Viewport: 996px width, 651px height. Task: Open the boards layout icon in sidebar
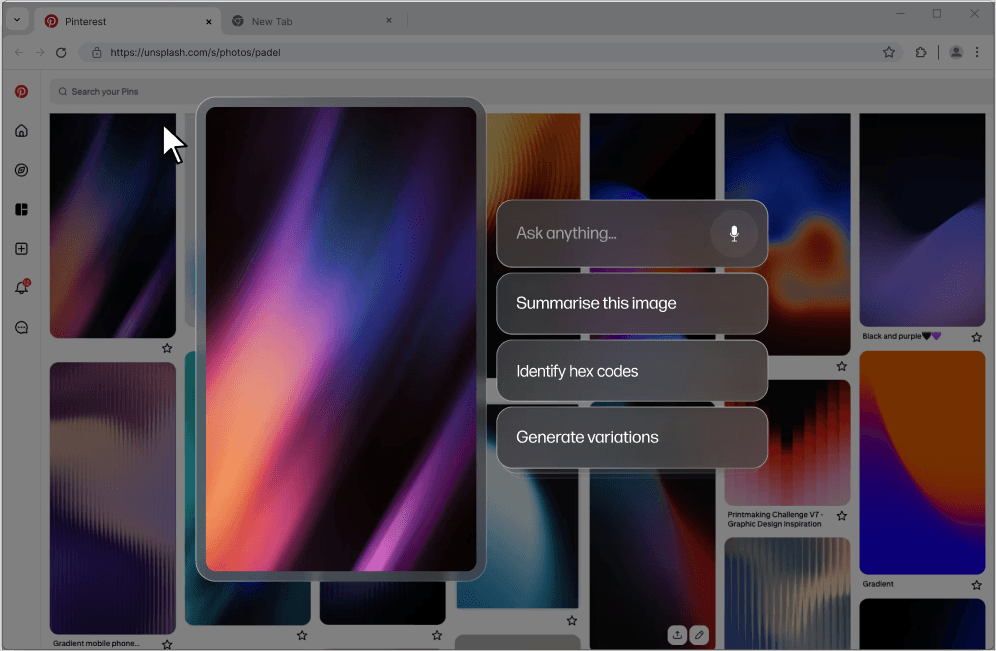[22, 210]
